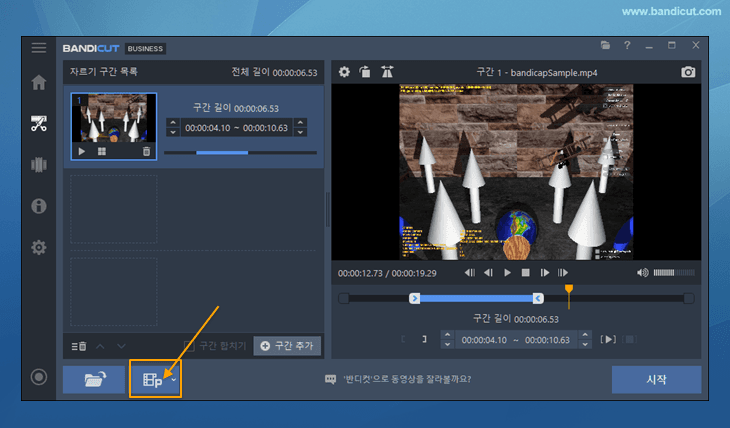Viewport: 730px width, 428px height.
Task: Decrease end time under the timeline
Action: 585,345
